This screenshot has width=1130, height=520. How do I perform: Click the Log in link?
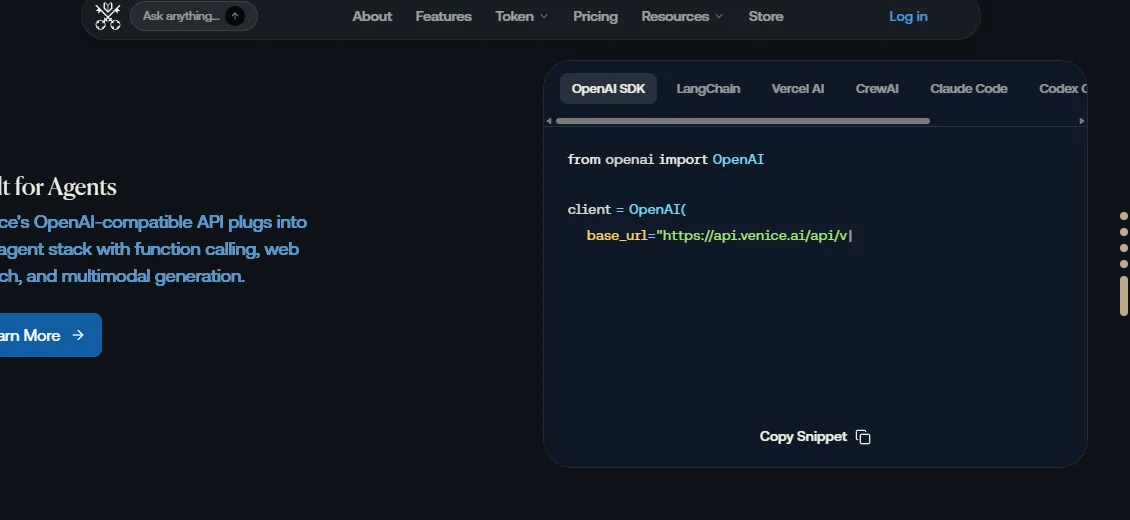click(908, 16)
